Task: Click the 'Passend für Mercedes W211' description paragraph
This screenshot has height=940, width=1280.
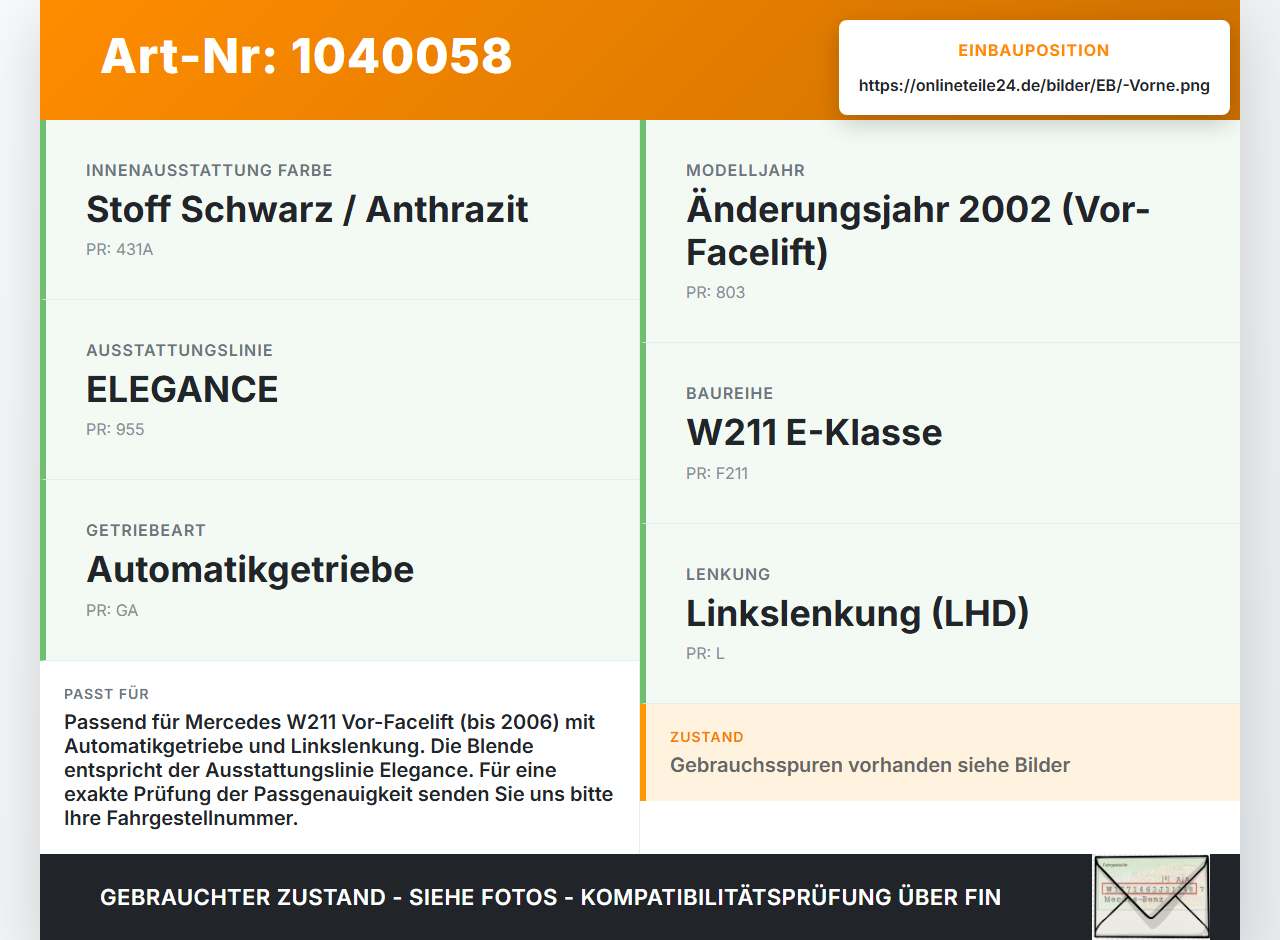Action: (339, 770)
